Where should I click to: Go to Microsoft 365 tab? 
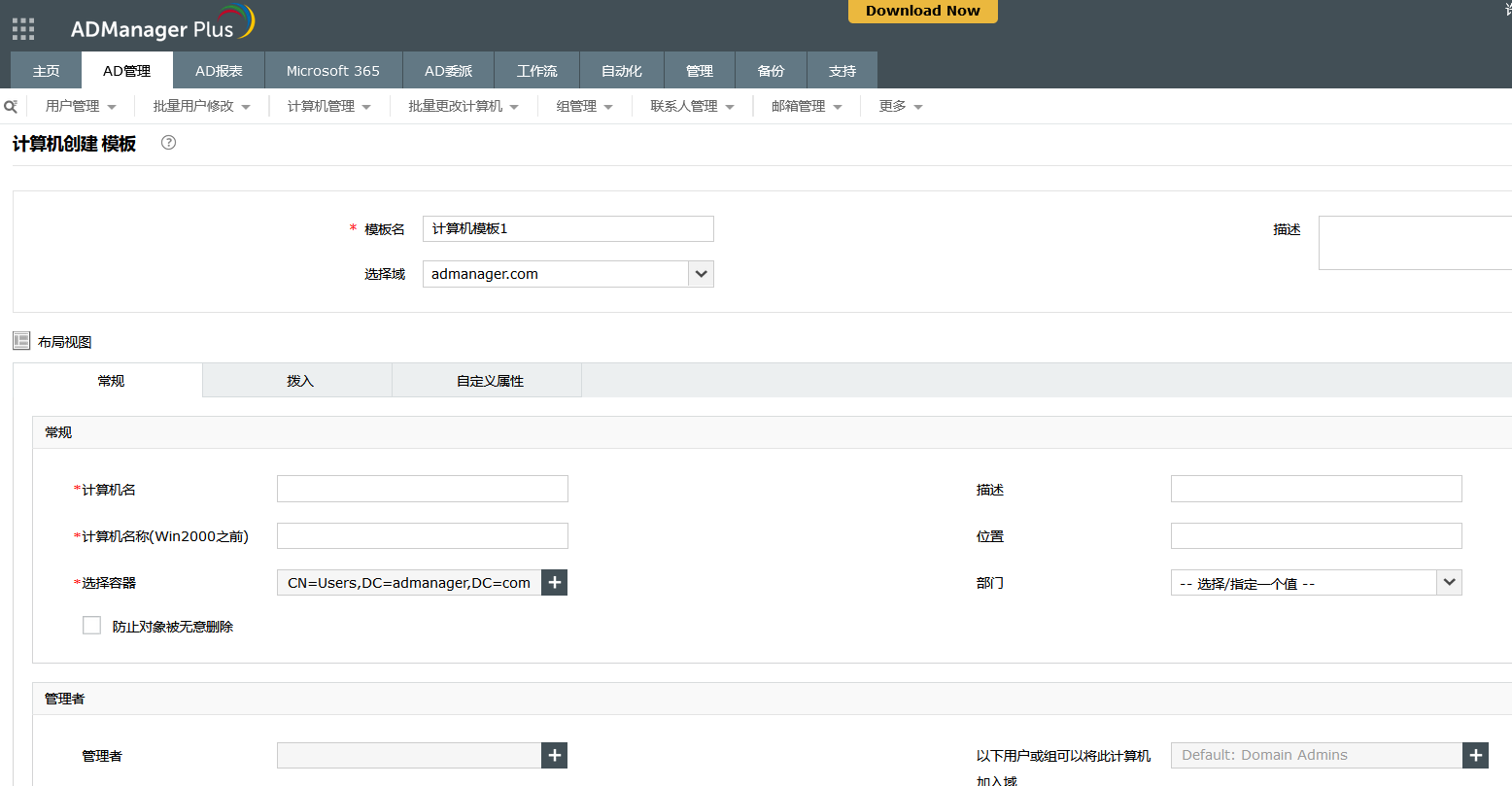pos(332,71)
